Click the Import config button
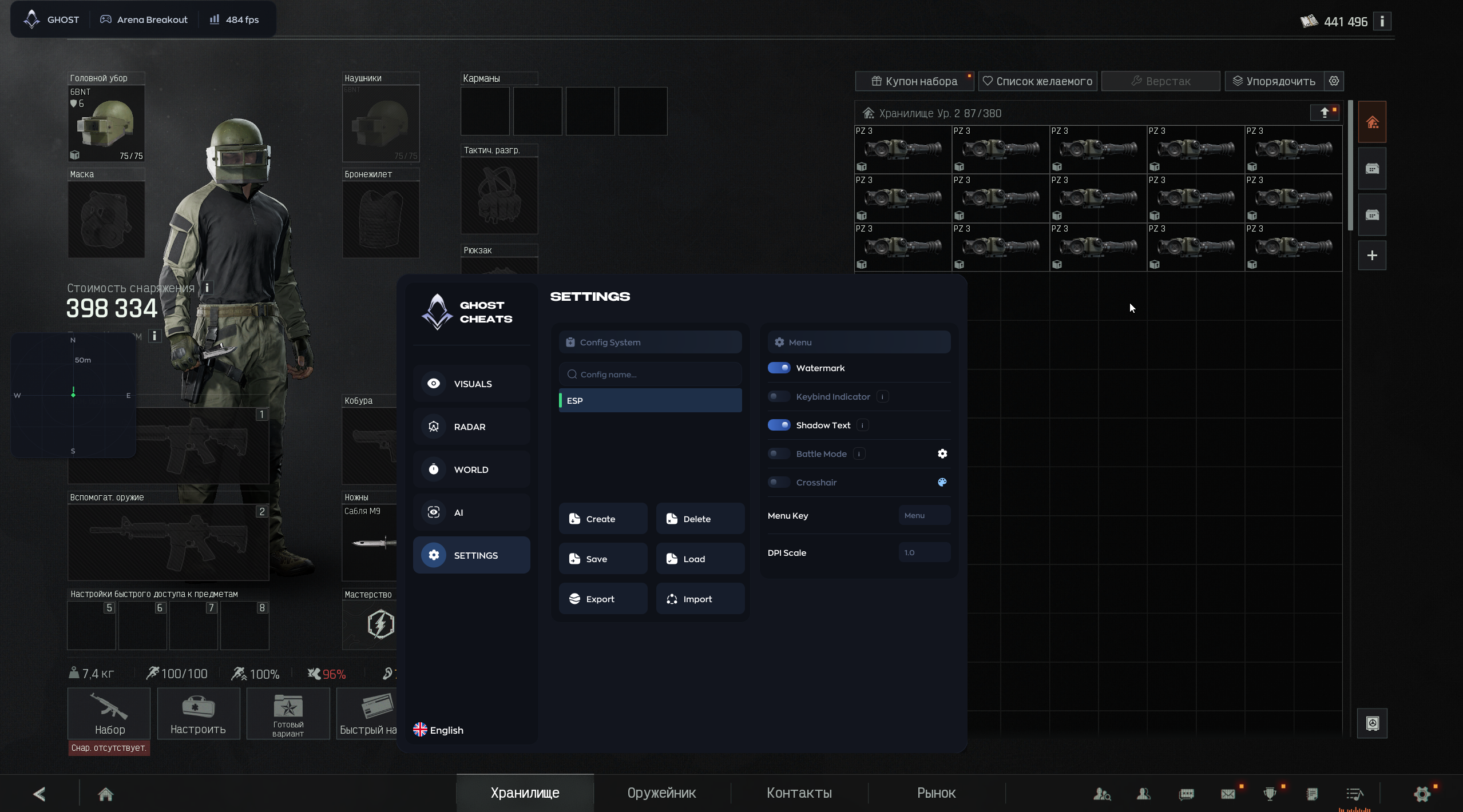1463x812 pixels. (x=700, y=599)
